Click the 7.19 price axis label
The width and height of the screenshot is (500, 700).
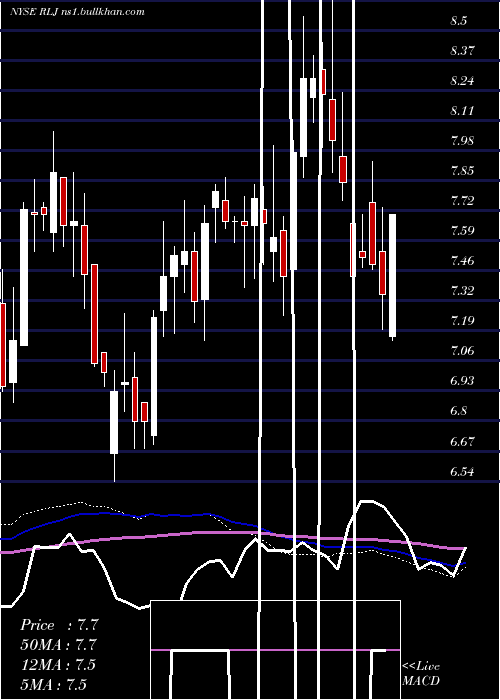coord(462,321)
